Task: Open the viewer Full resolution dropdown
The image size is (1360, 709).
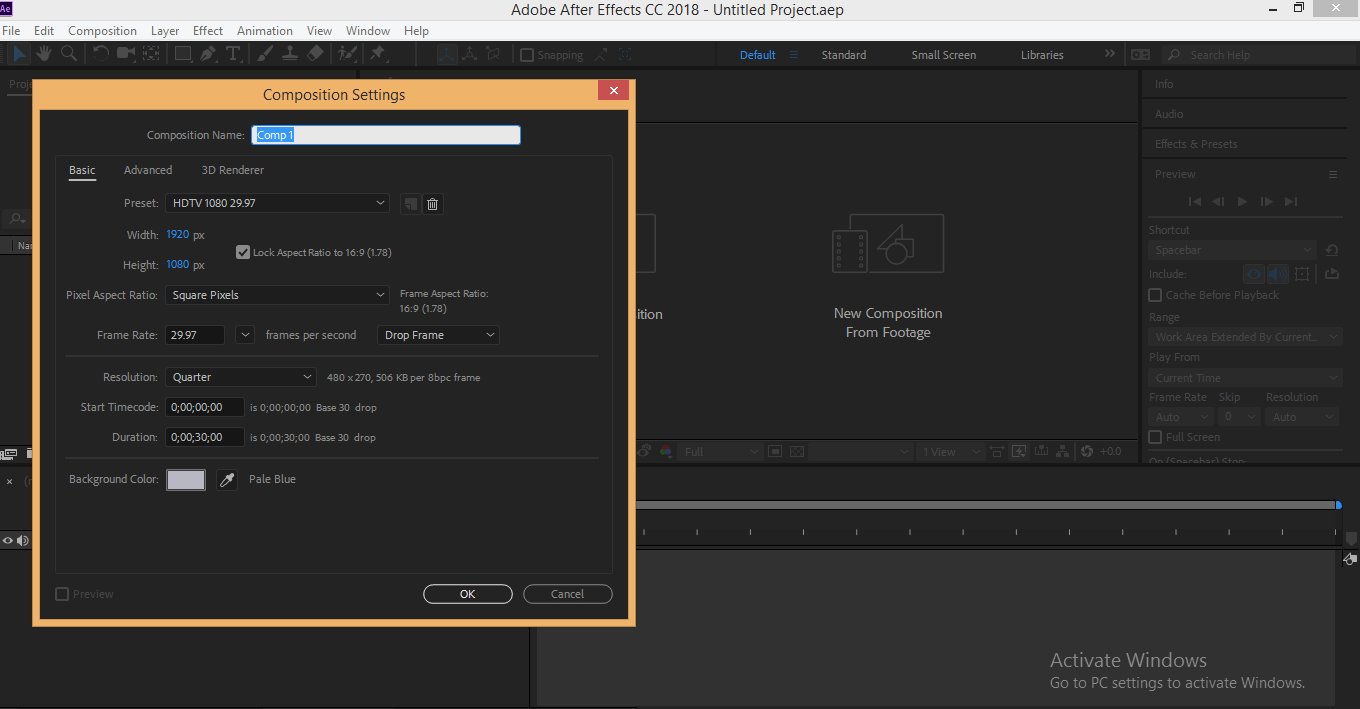Action: coord(720,452)
